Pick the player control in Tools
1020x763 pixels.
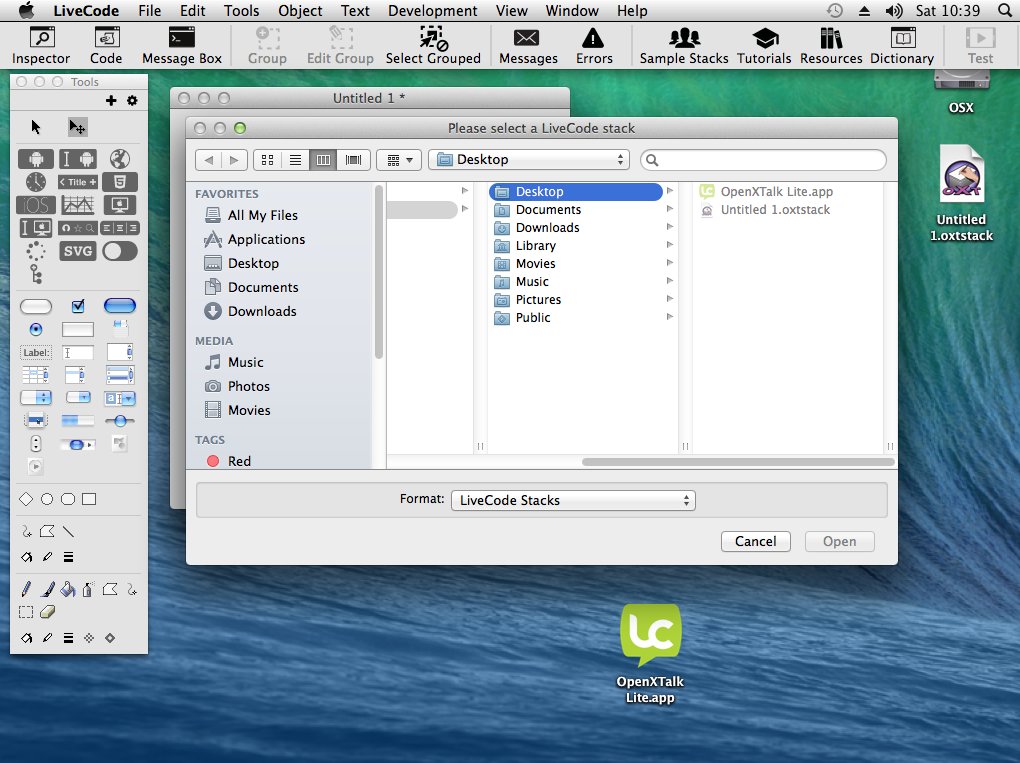[x=35, y=466]
